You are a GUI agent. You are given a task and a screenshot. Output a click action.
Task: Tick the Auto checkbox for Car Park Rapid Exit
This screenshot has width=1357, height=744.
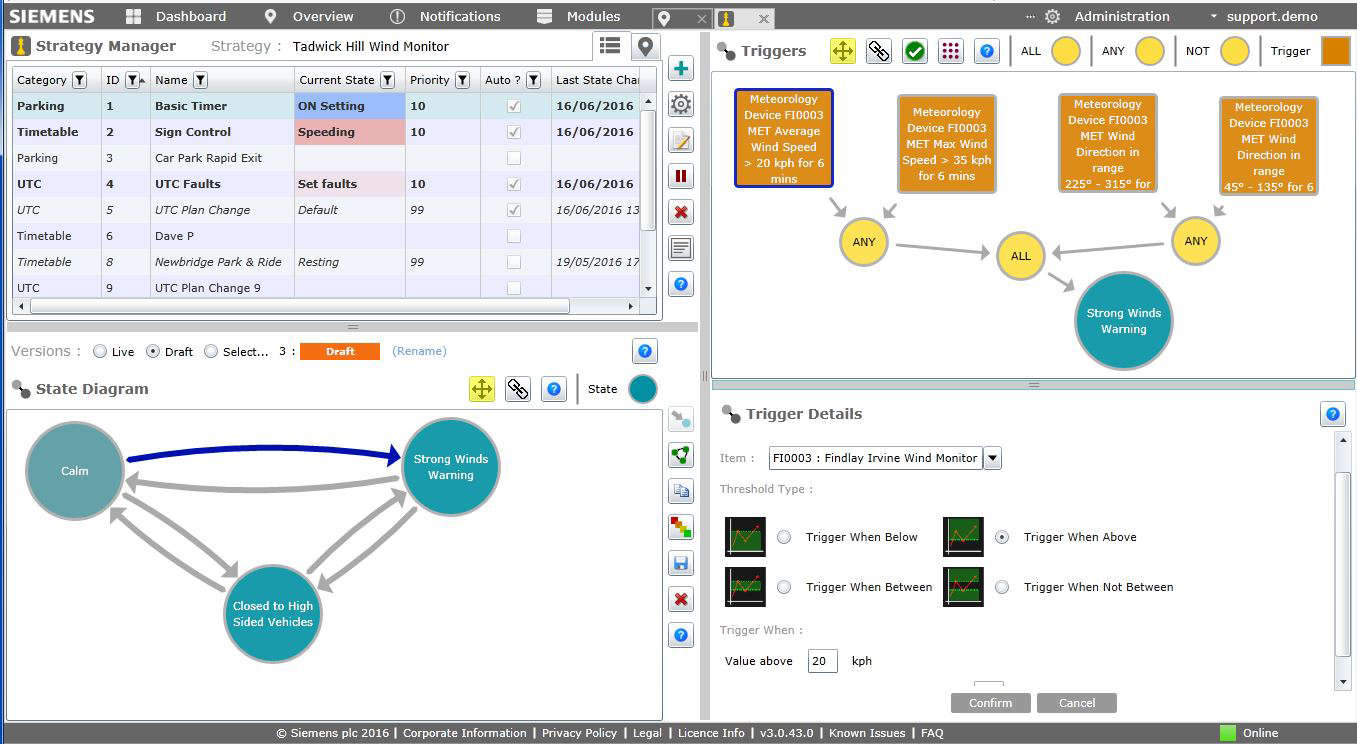click(514, 158)
